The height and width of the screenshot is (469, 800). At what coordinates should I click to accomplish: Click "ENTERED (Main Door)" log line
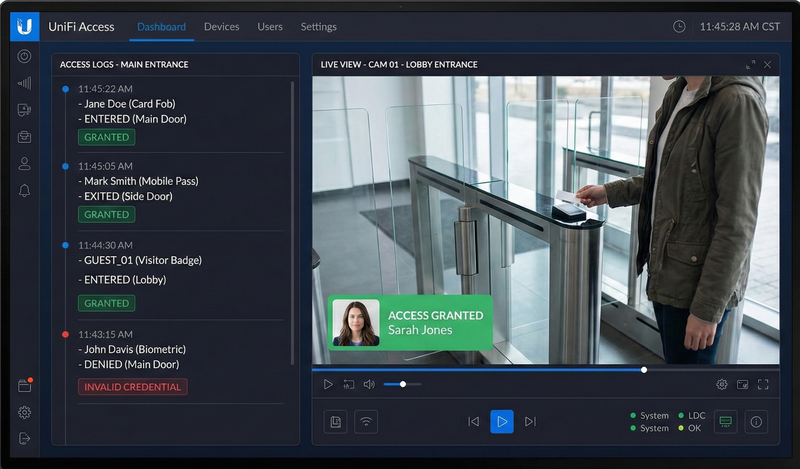[135, 119]
